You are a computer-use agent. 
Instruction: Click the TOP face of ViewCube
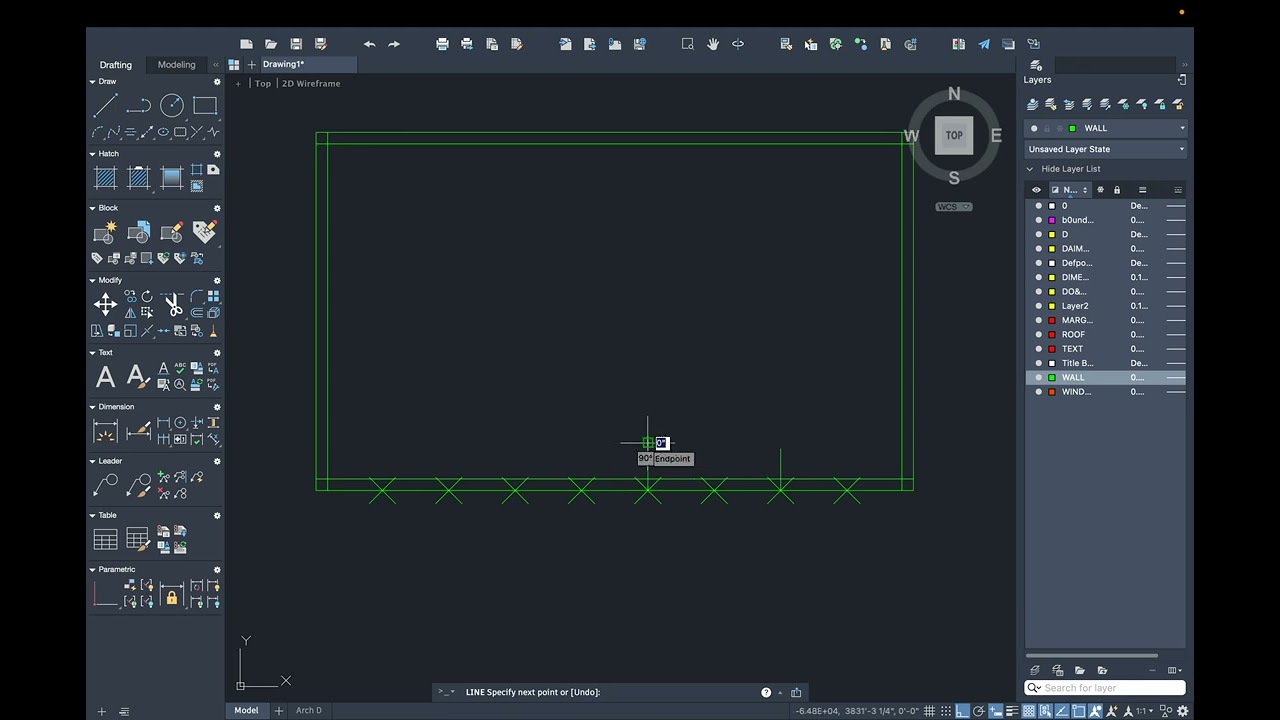pos(954,136)
